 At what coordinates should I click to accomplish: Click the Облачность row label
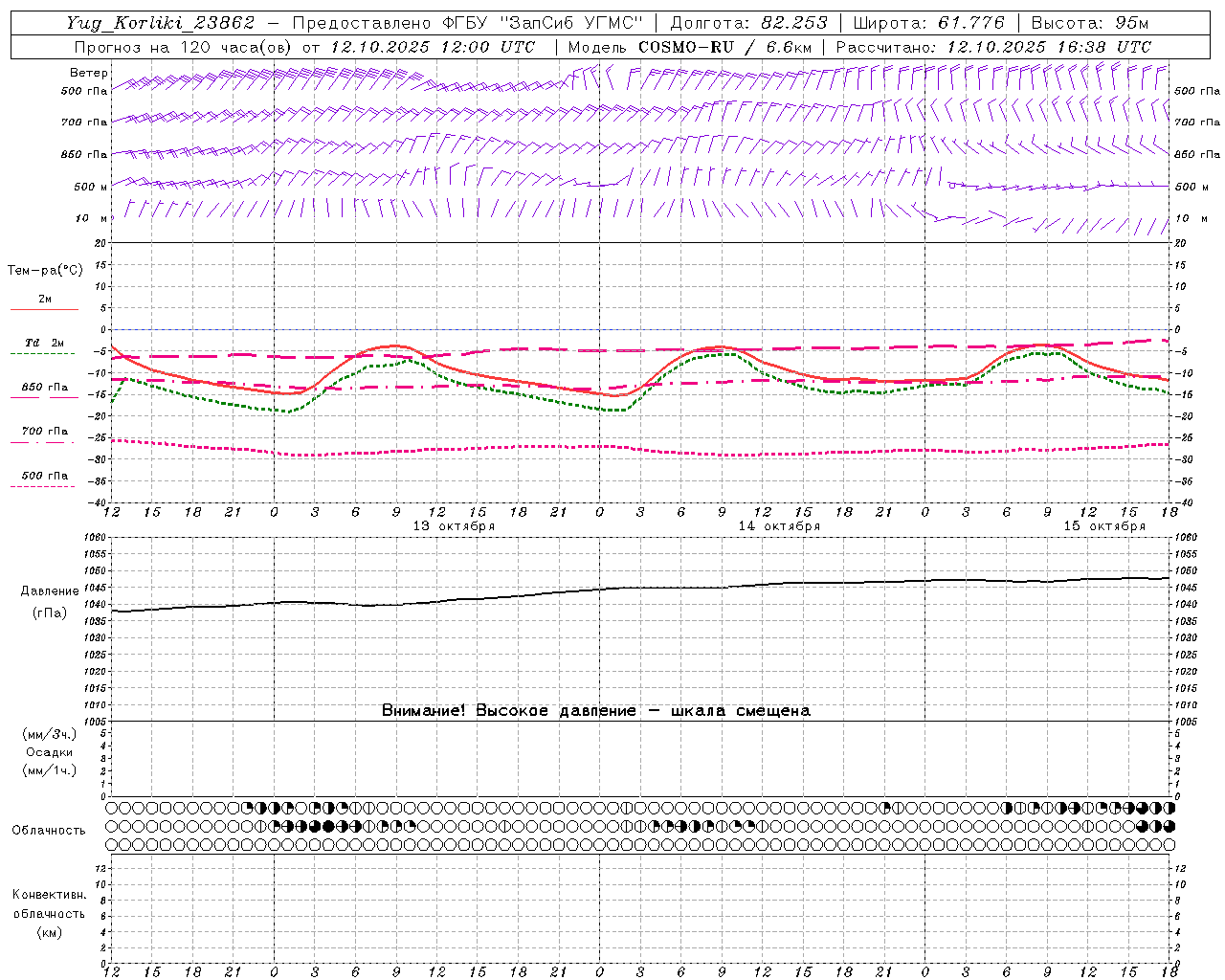pyautogui.click(x=49, y=831)
